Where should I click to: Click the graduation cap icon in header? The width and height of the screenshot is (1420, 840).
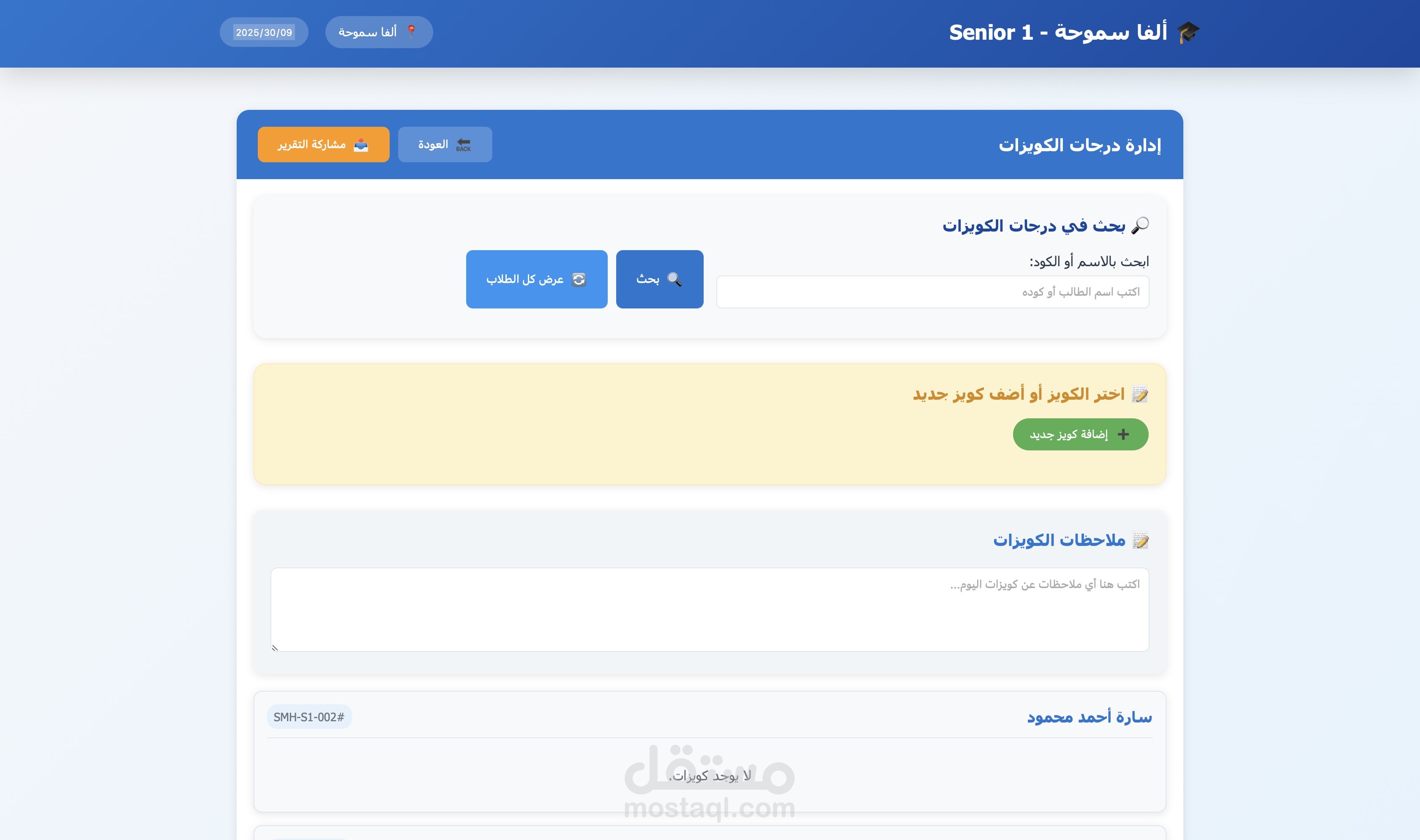[x=1188, y=32]
